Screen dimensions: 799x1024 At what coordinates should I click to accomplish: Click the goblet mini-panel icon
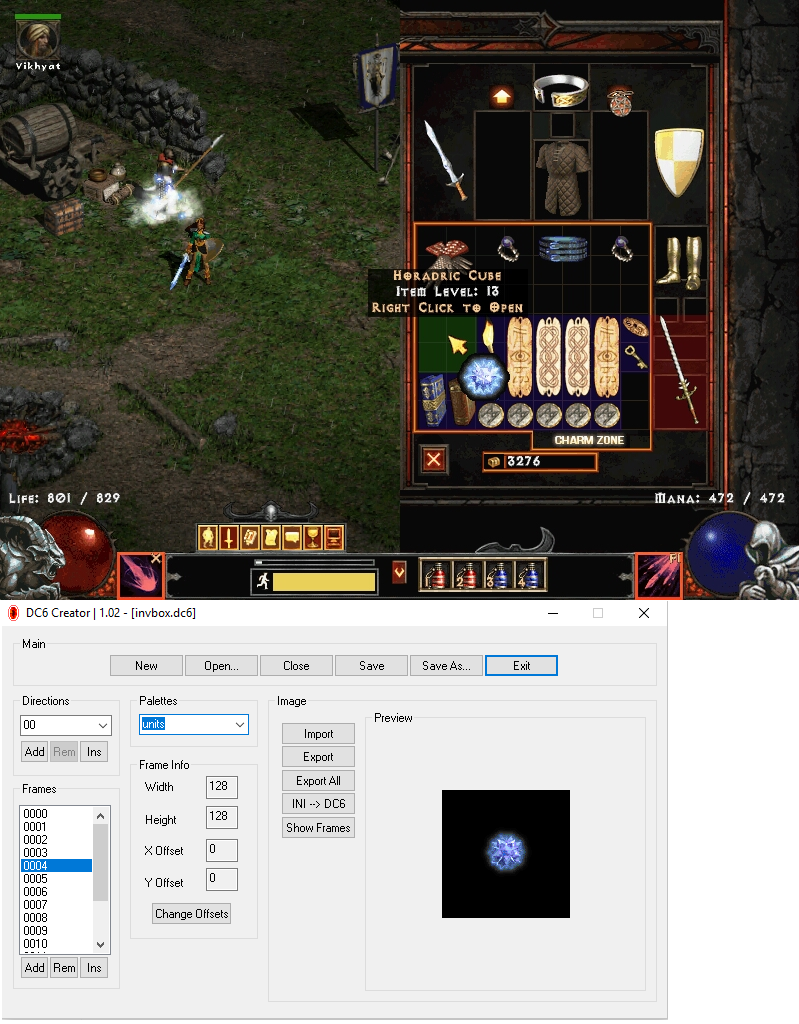313,537
